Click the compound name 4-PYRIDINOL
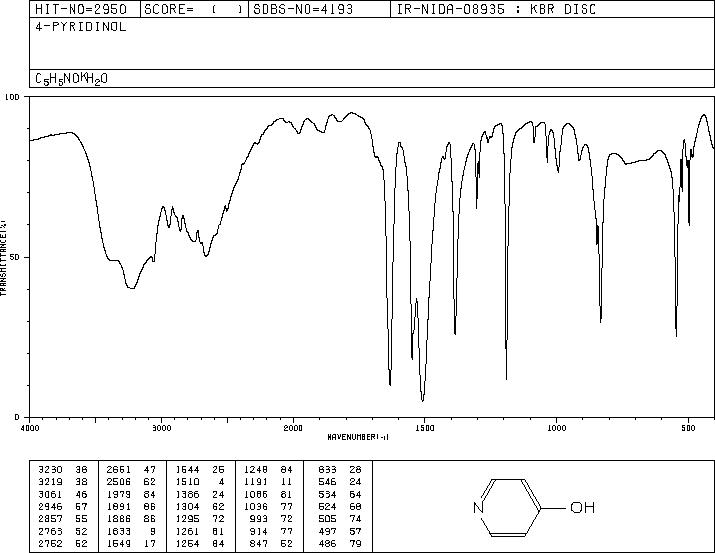Screen dimensions: 715x553 81,27
